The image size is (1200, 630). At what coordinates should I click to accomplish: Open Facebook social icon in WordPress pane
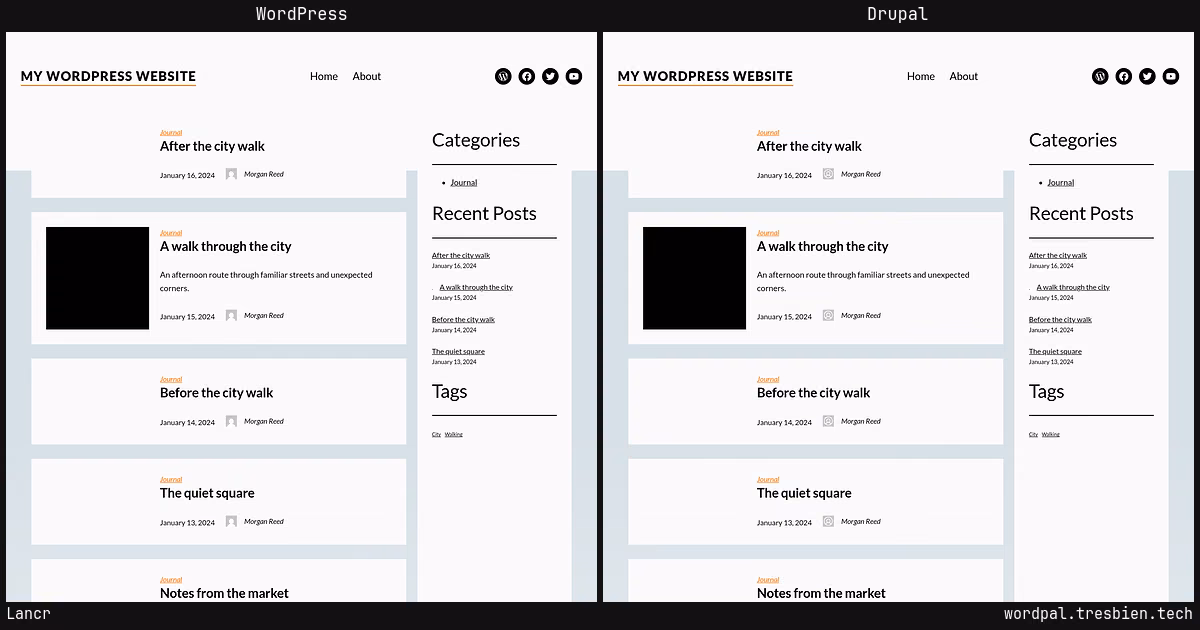pos(527,76)
